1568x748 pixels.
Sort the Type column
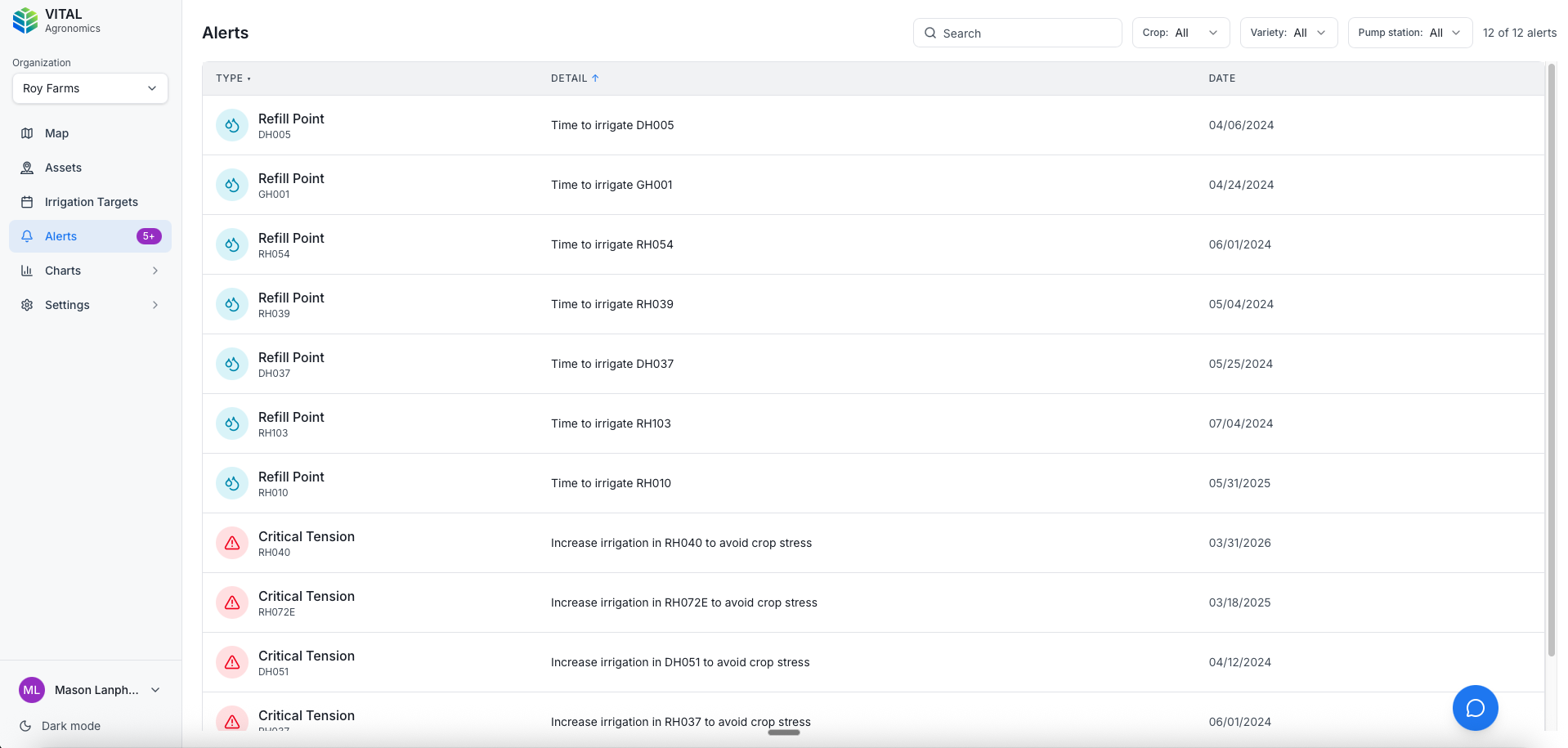(233, 78)
